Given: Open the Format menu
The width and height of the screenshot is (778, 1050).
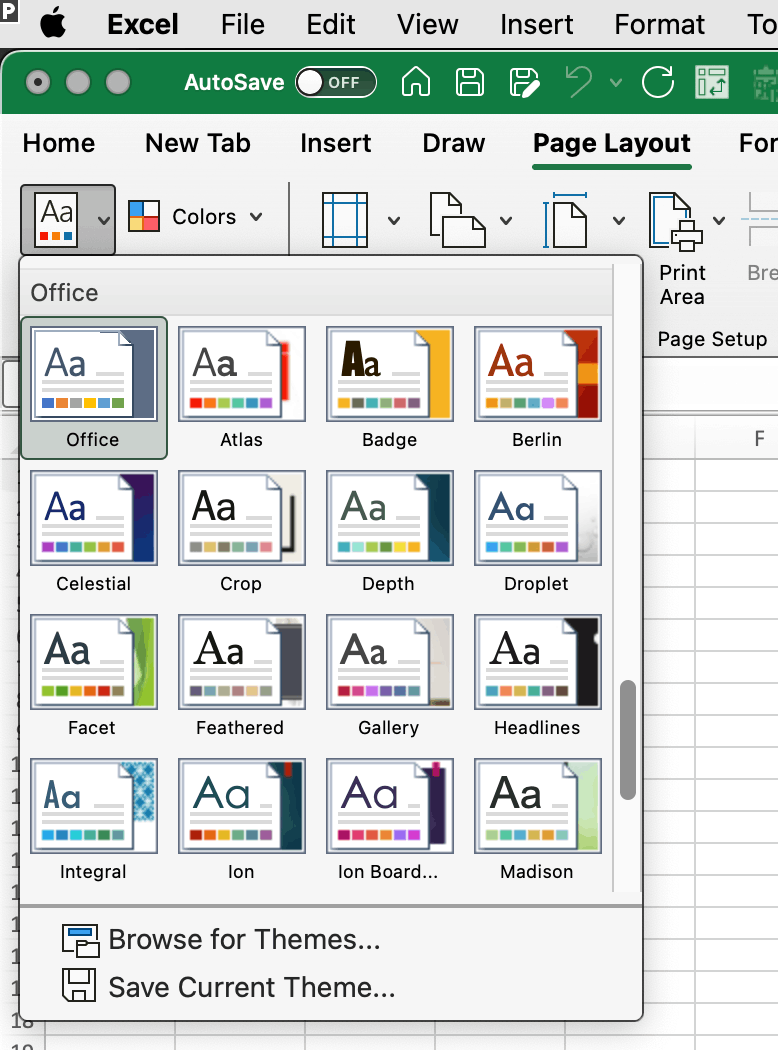Looking at the screenshot, I should tap(659, 25).
